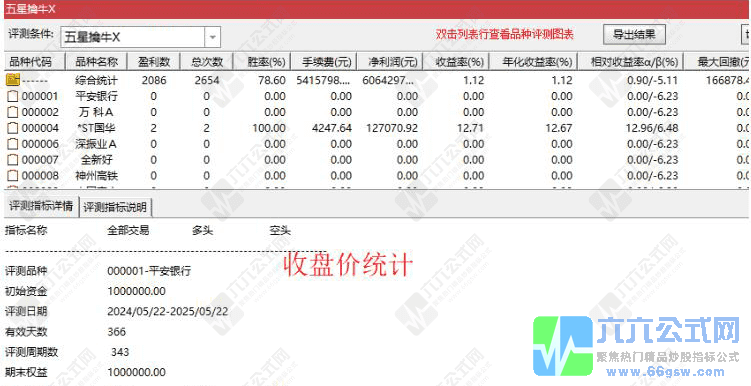The height and width of the screenshot is (386, 751).
Task: Click the document icon for 000006 深振业A
Action: tap(13, 144)
